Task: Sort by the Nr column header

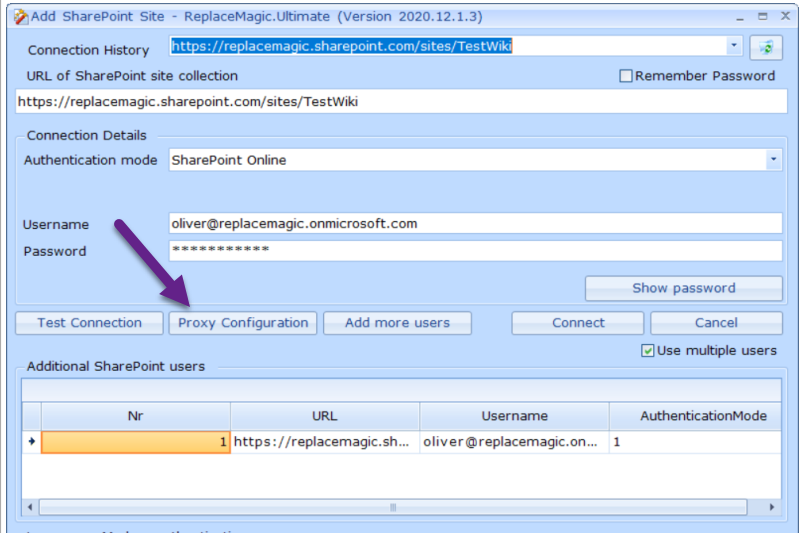Action: [135, 416]
